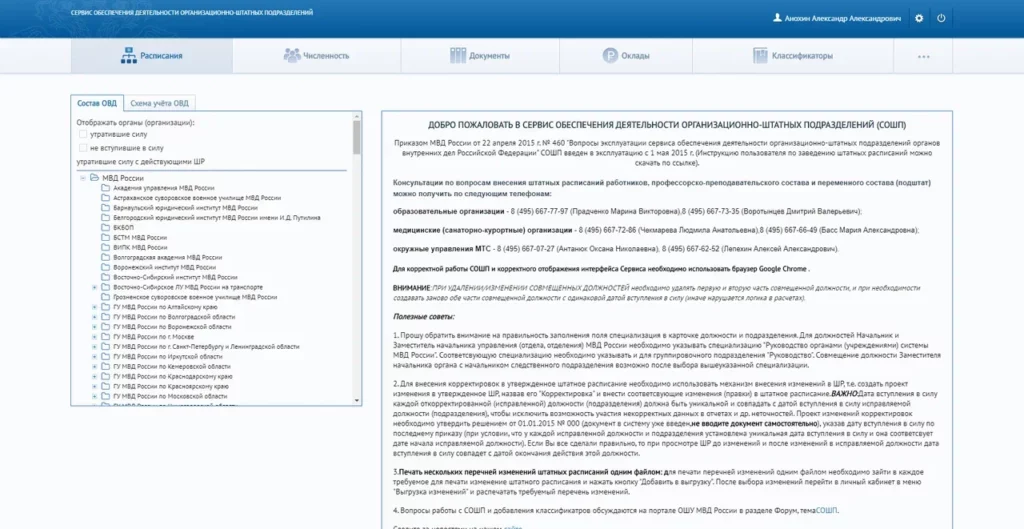Image resolution: width=1024 pixels, height=529 pixels.
Task: Click the user profile silhouette icon
Action: point(777,19)
